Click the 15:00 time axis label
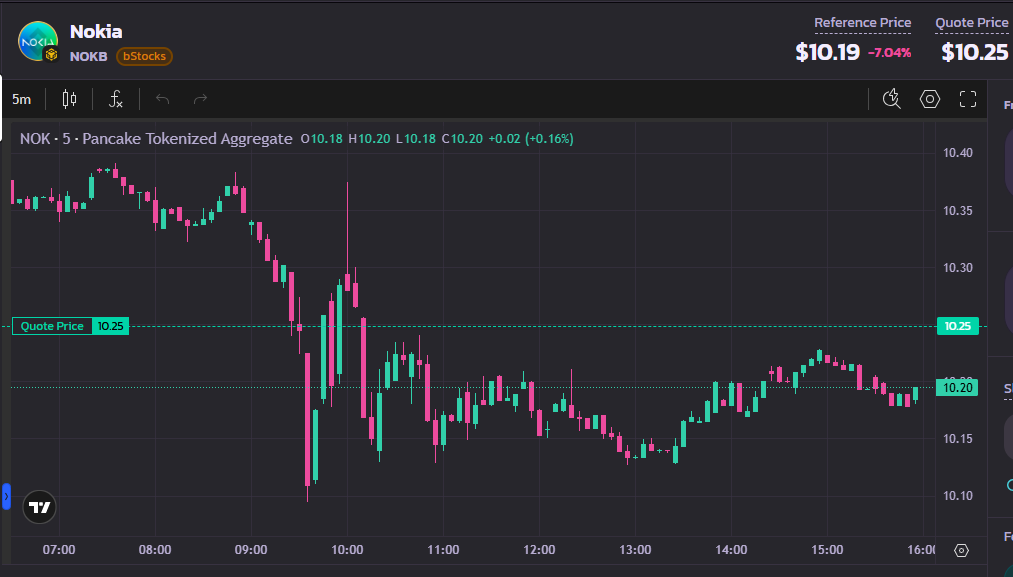The width and height of the screenshot is (1013, 577). (827, 550)
